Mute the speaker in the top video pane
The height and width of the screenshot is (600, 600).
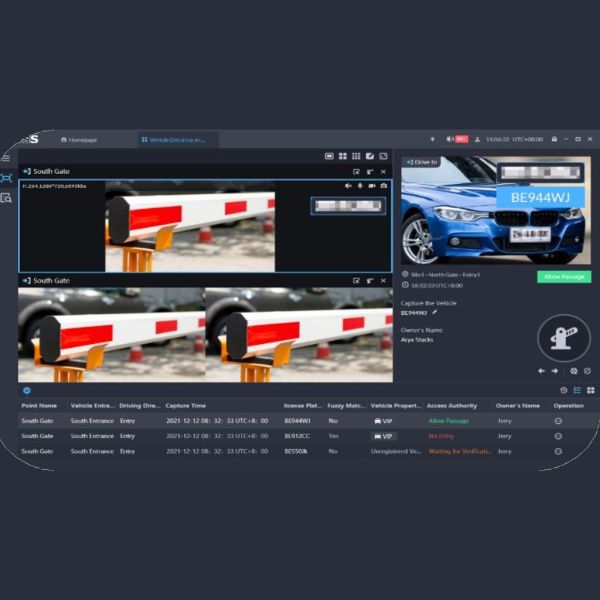tap(348, 186)
